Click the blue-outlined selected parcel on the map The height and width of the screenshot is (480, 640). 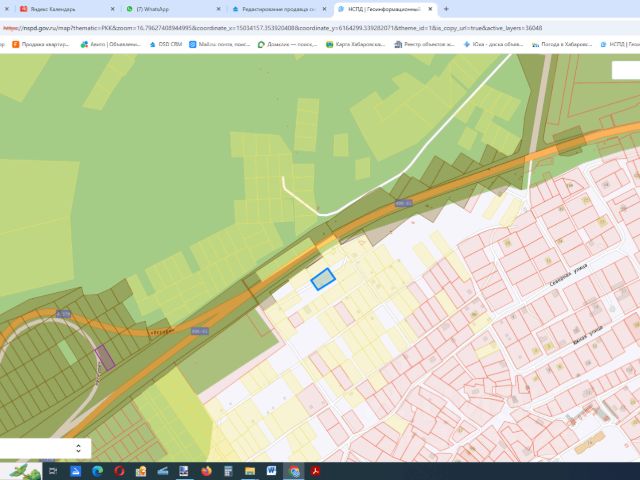pos(323,279)
